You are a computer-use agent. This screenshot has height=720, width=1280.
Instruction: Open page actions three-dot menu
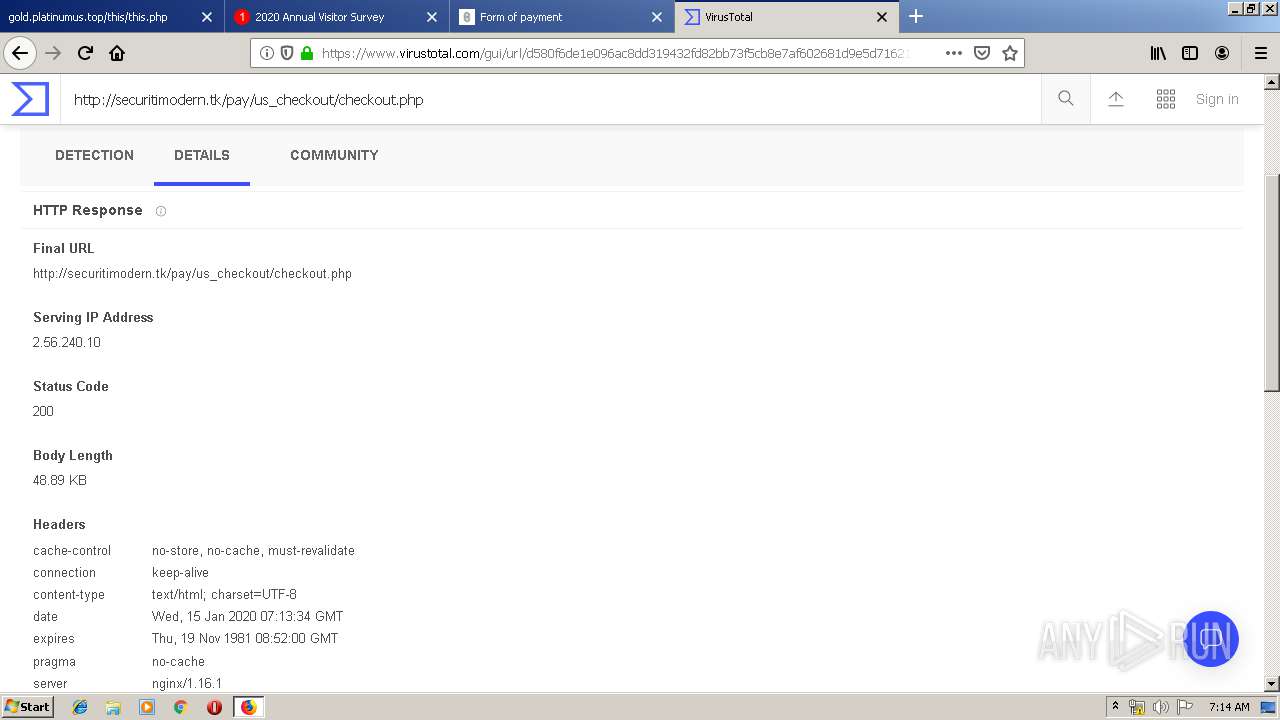coord(953,53)
